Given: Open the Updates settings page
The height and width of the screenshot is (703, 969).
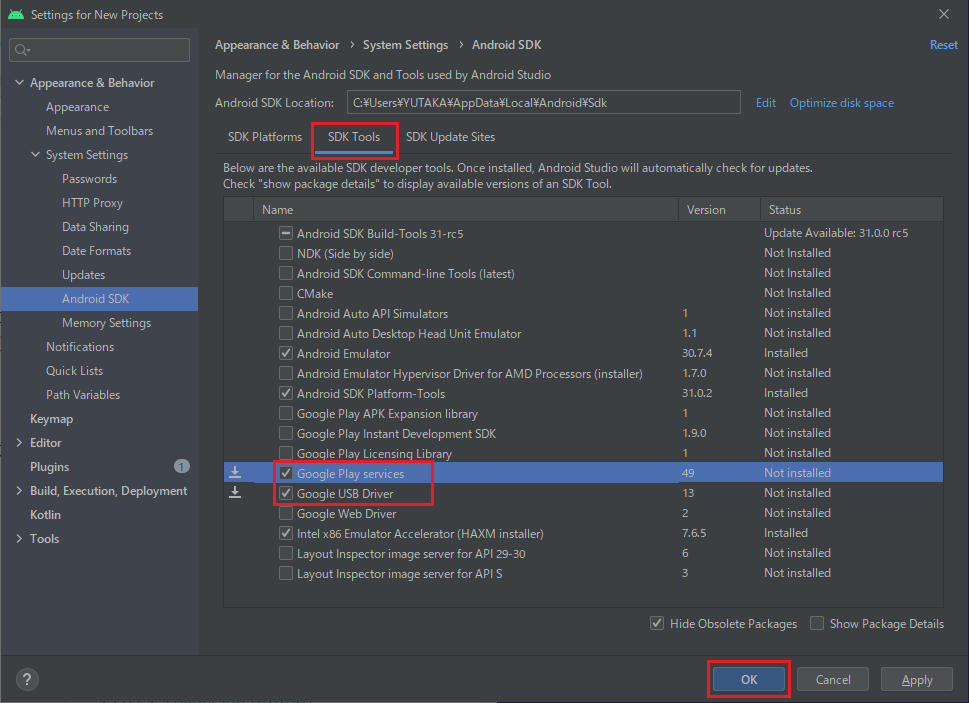Looking at the screenshot, I should [x=83, y=275].
